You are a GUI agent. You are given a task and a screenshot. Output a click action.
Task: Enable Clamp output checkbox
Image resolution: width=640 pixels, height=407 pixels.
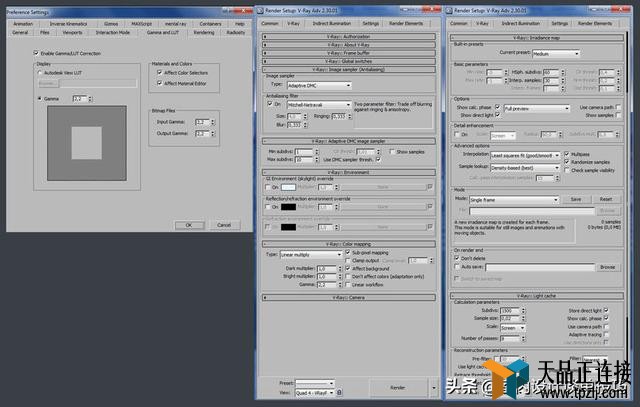348,260
